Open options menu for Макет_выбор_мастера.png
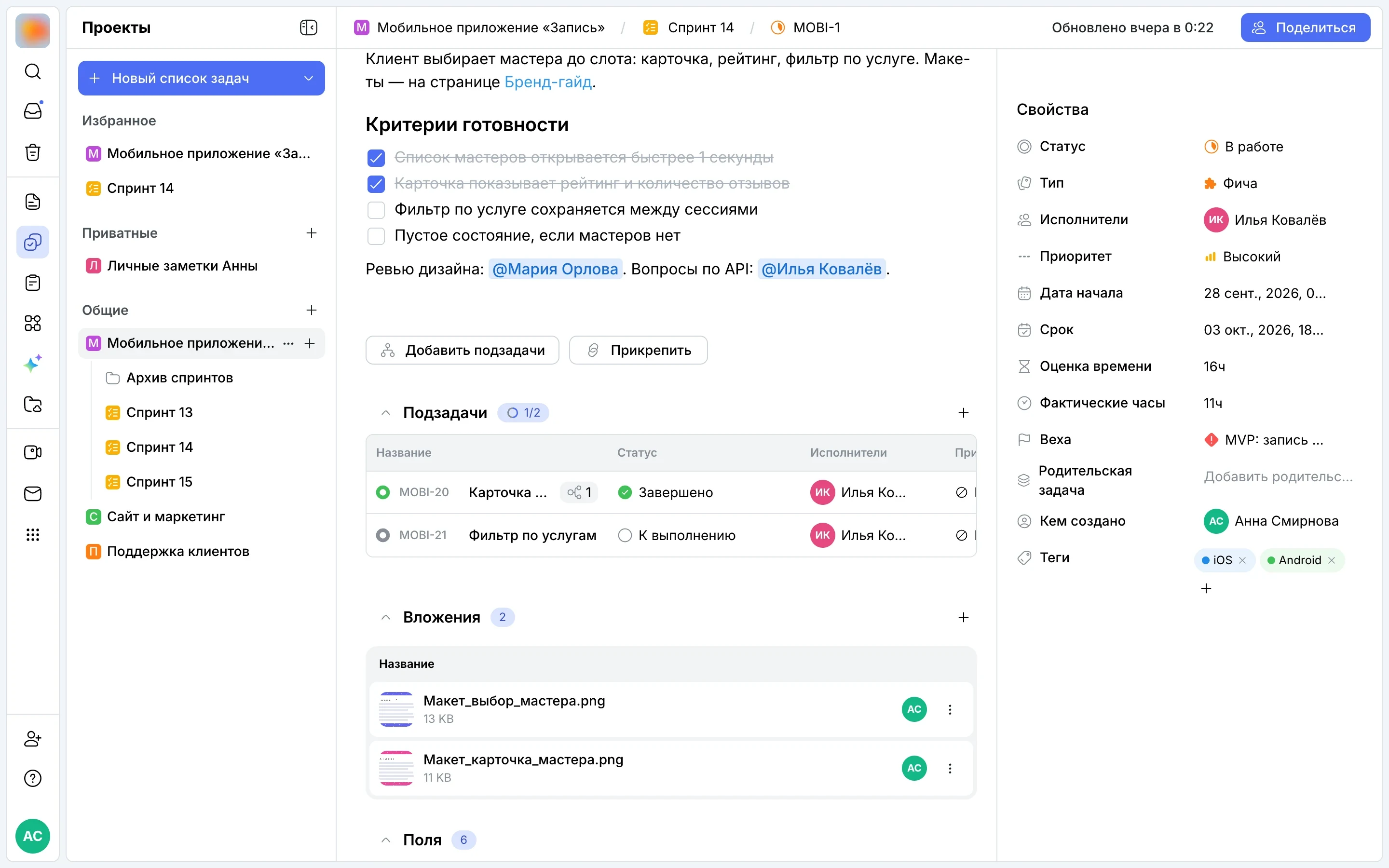 (950, 709)
